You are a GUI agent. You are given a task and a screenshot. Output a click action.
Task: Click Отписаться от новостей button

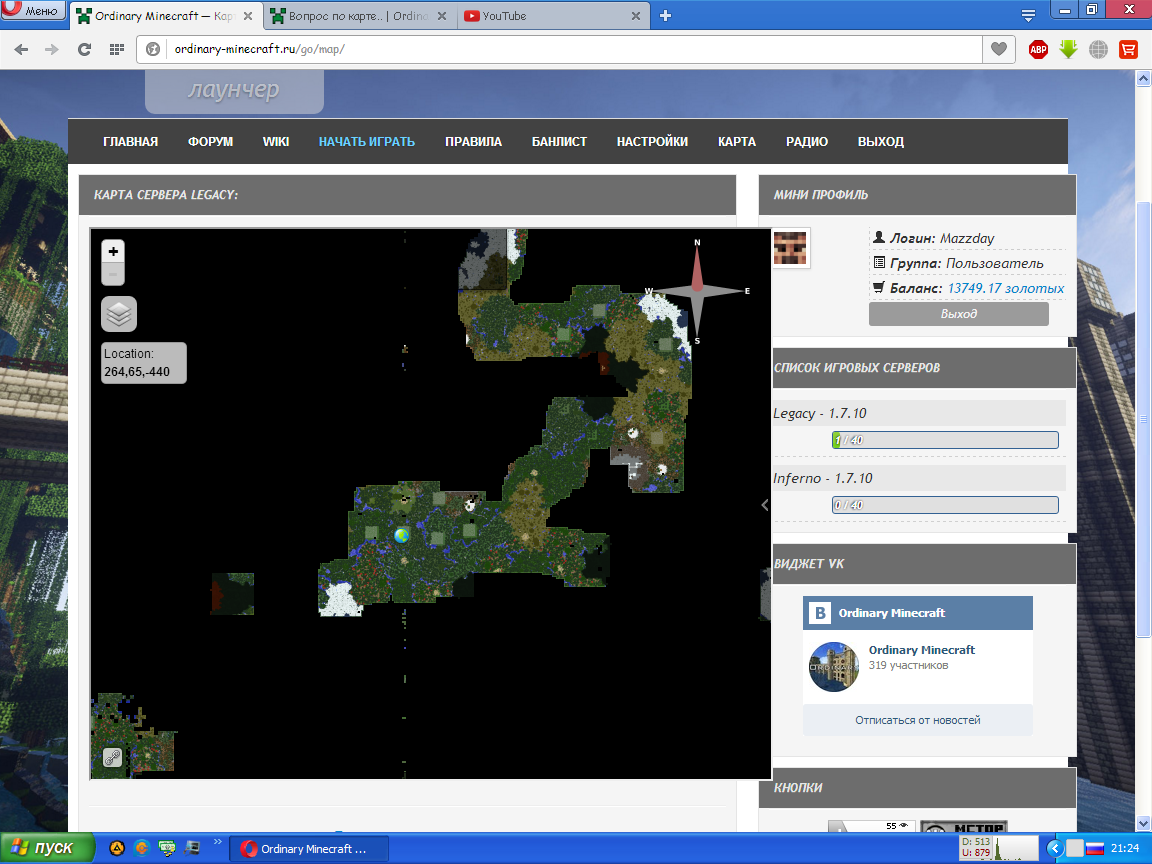(x=918, y=720)
